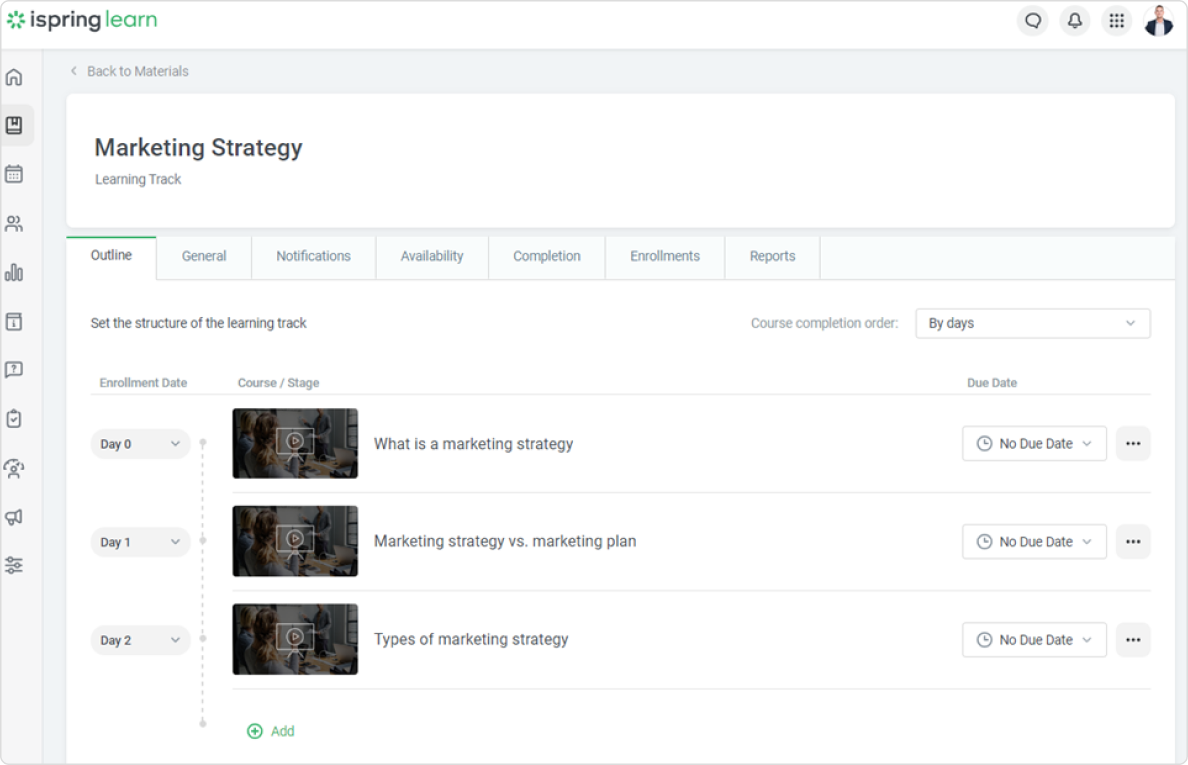Open the megaphone announcements icon in sidebar
Image resolution: width=1188 pixels, height=765 pixels.
(x=14, y=517)
